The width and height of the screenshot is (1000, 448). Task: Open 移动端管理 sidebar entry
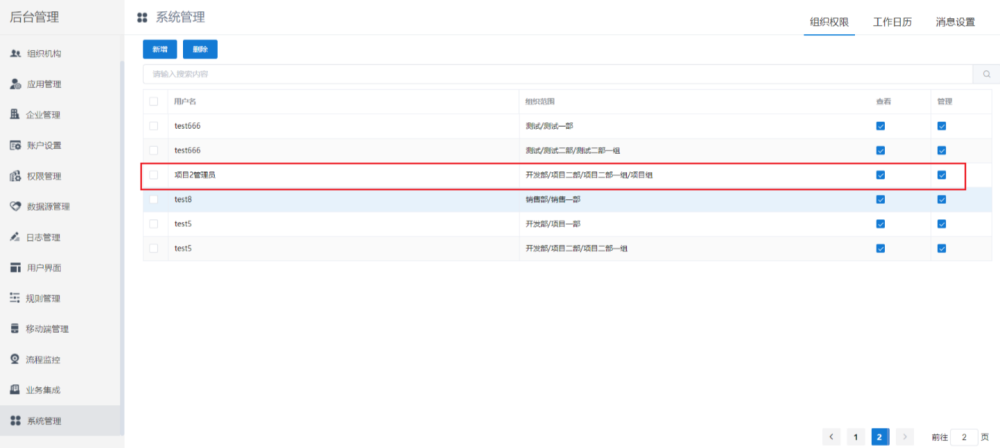click(47, 329)
